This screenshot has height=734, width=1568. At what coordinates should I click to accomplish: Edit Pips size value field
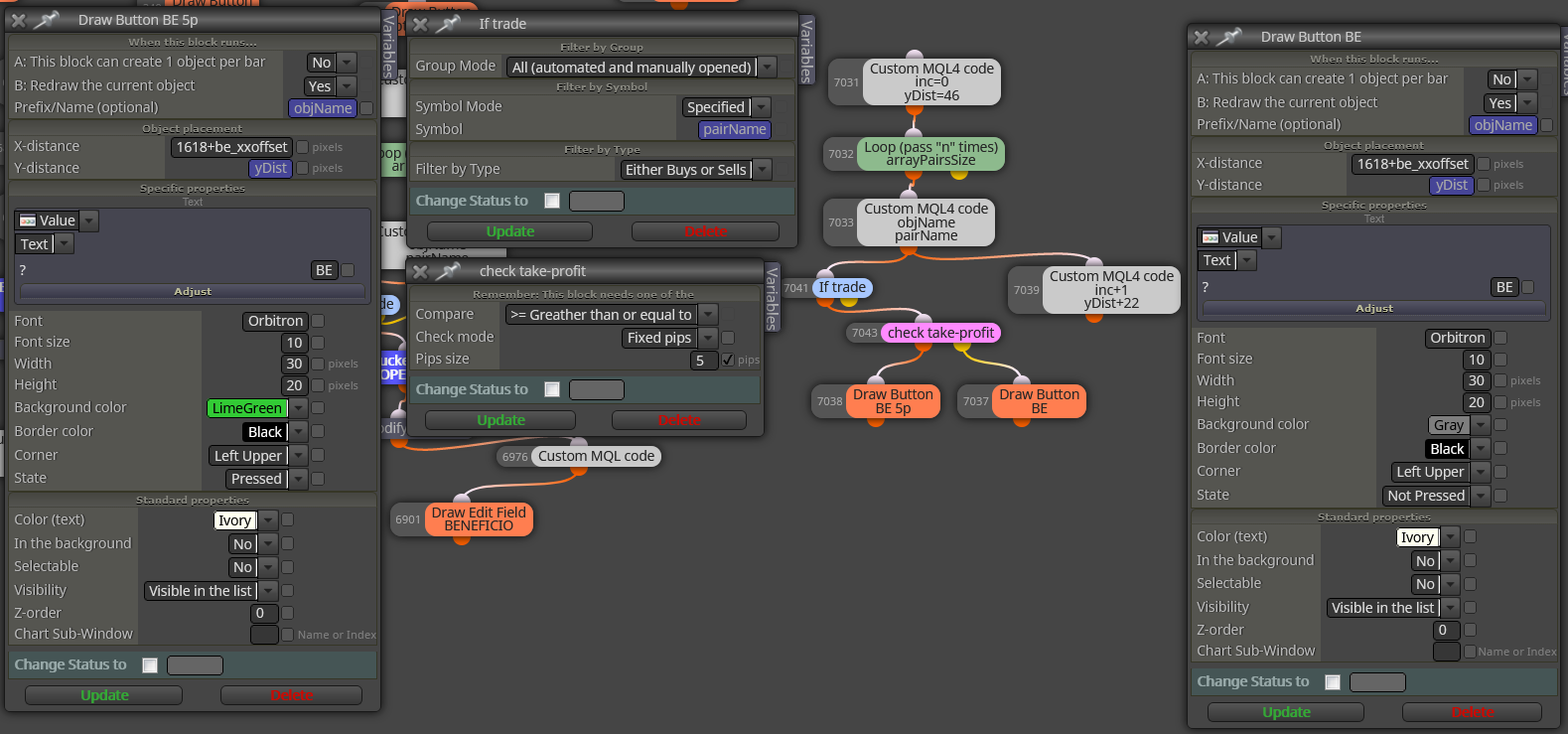coord(703,361)
